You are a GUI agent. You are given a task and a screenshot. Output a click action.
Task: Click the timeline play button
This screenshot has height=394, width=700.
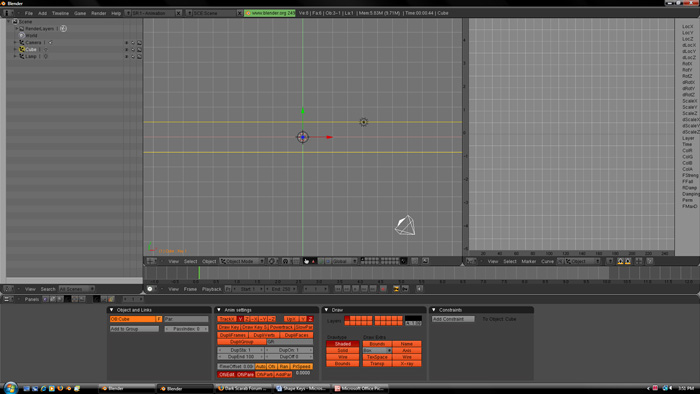pyautogui.click(x=356, y=289)
